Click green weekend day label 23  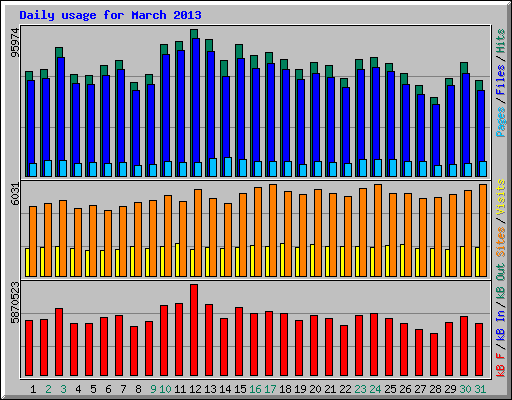(360, 389)
